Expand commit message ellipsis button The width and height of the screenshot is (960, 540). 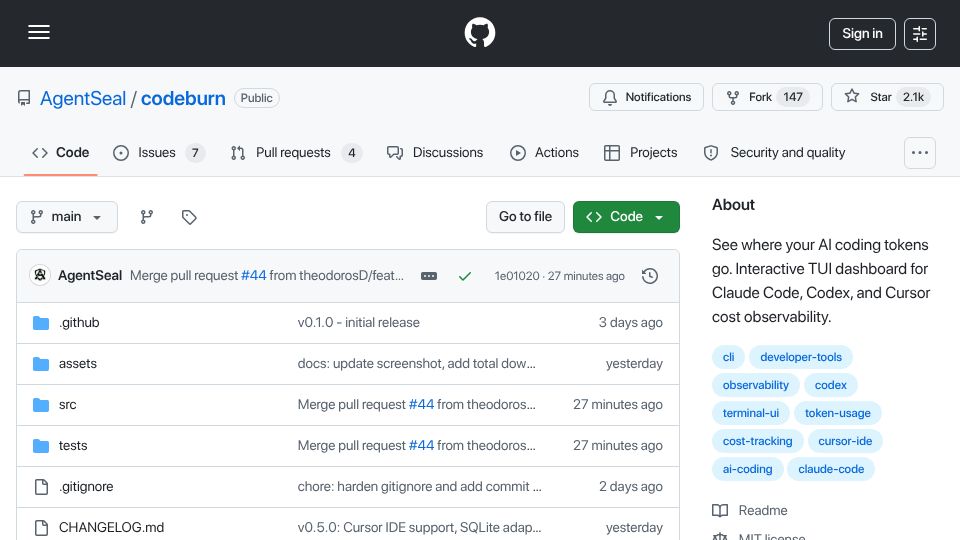tap(429, 276)
